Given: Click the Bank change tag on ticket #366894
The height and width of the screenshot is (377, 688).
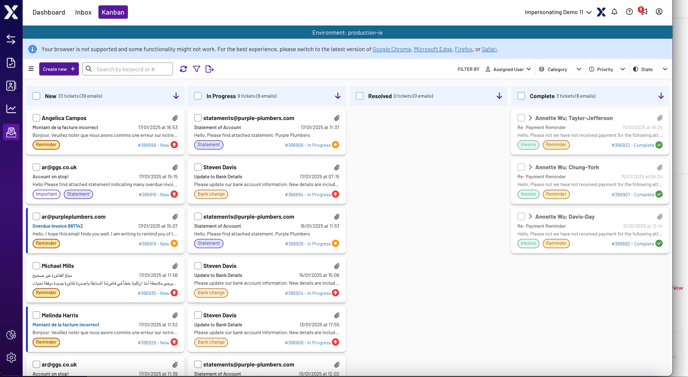Looking at the screenshot, I should click(x=211, y=194).
